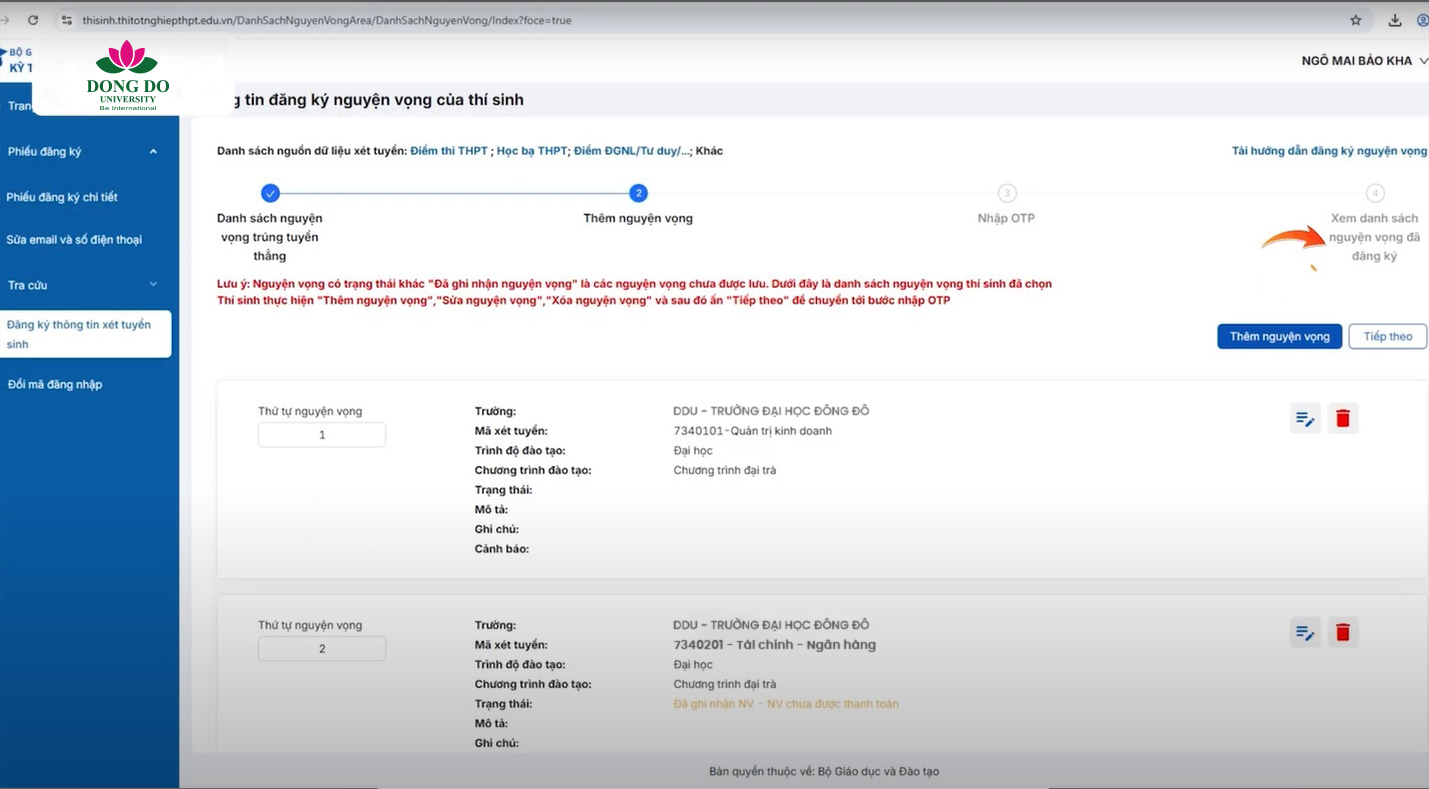The image size is (1429, 789).
Task: Click the text 7340101 - Quản trị kinh doanh
Action: [753, 431]
